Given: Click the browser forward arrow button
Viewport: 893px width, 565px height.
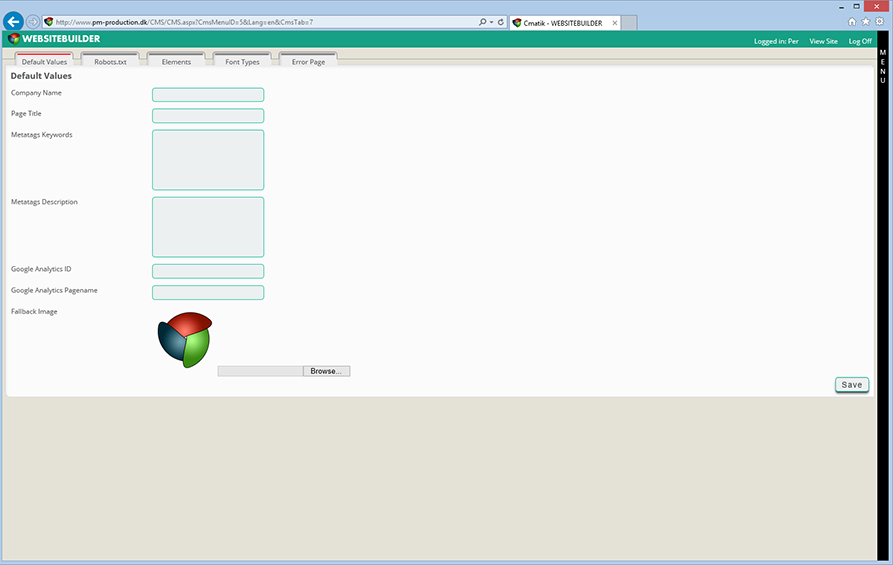Looking at the screenshot, I should coord(33,21).
